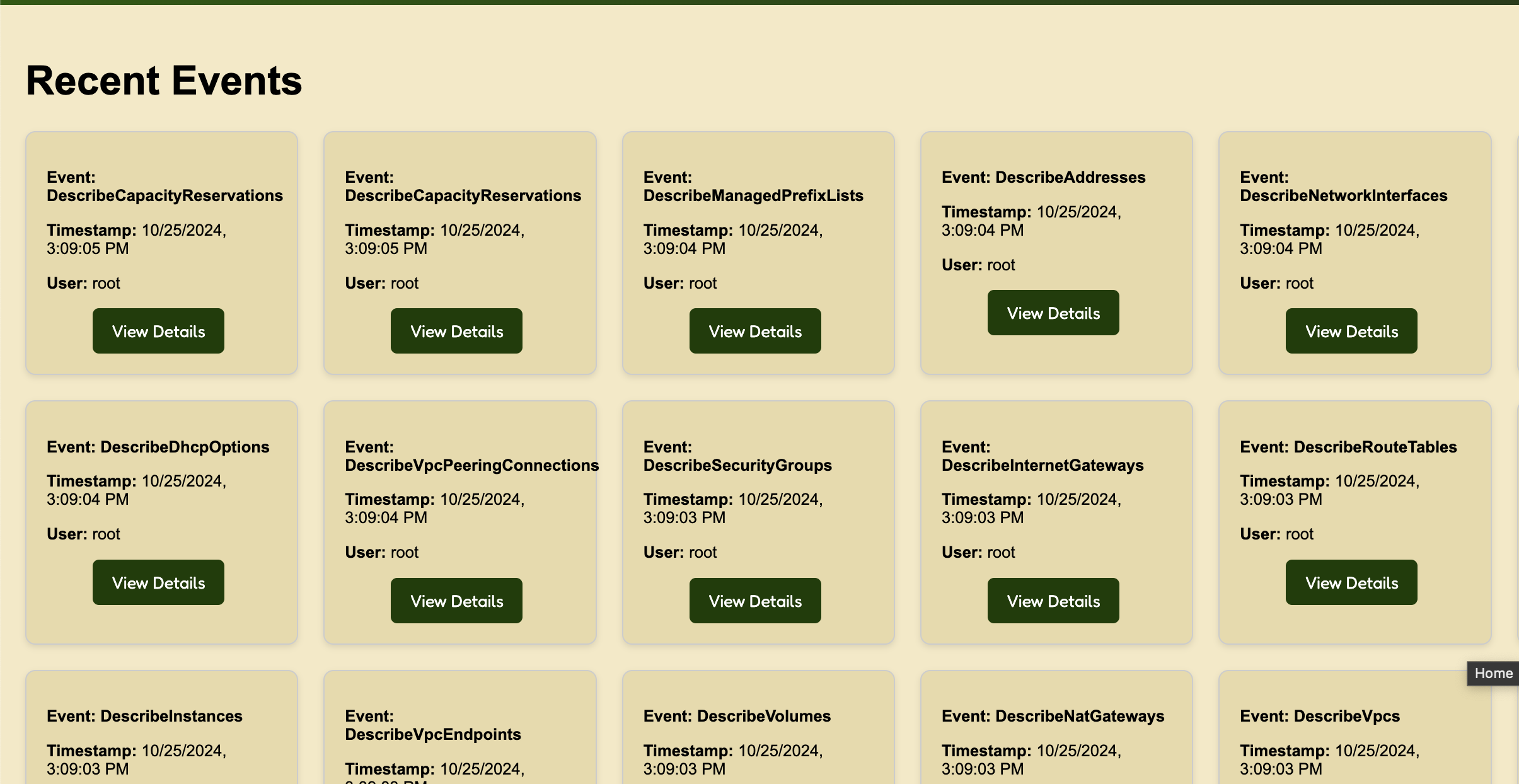Screen dimensions: 1519x784
Task: View details for DescribeSecurityGroups event
Action: [754, 601]
